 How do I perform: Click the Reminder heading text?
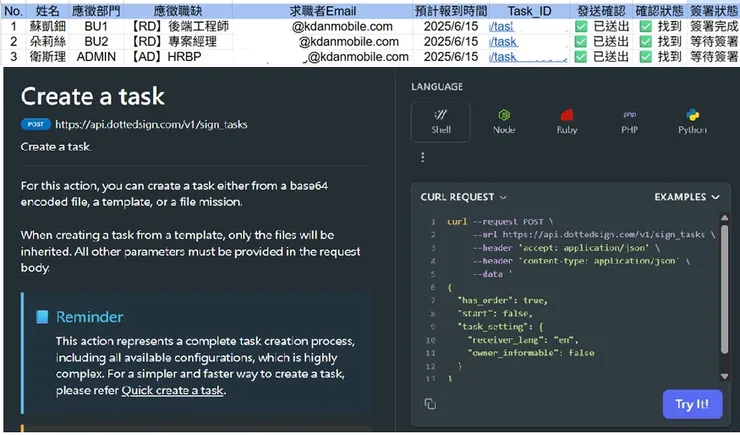90,317
